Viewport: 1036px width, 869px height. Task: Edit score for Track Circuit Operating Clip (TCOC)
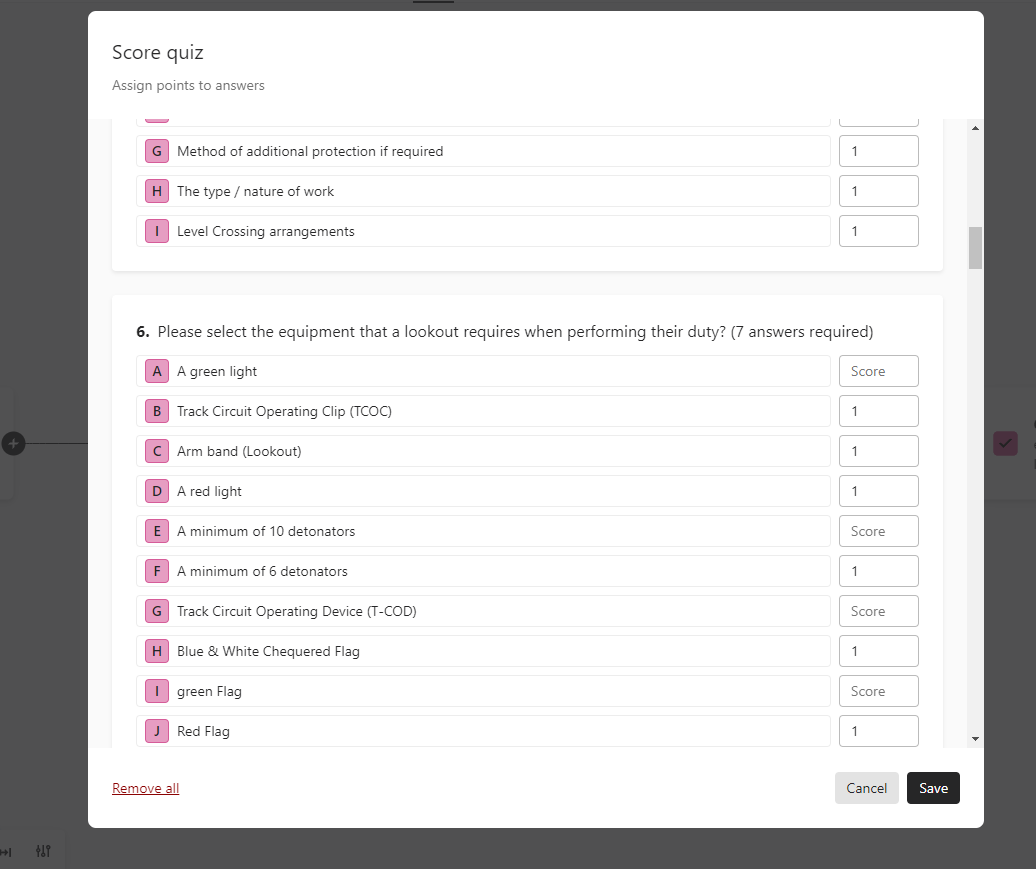879,411
